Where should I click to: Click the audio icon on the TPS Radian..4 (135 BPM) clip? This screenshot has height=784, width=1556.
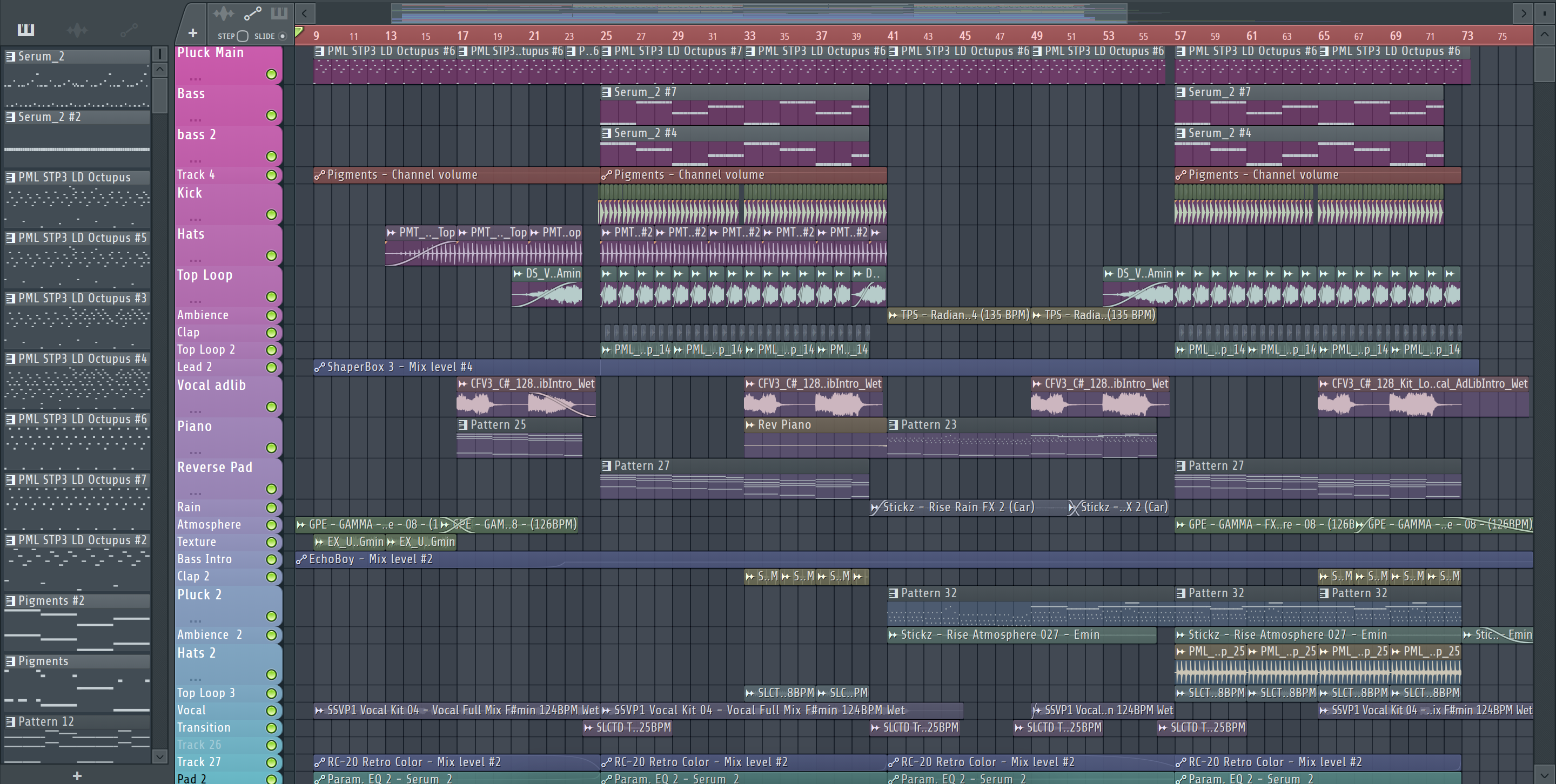click(894, 315)
